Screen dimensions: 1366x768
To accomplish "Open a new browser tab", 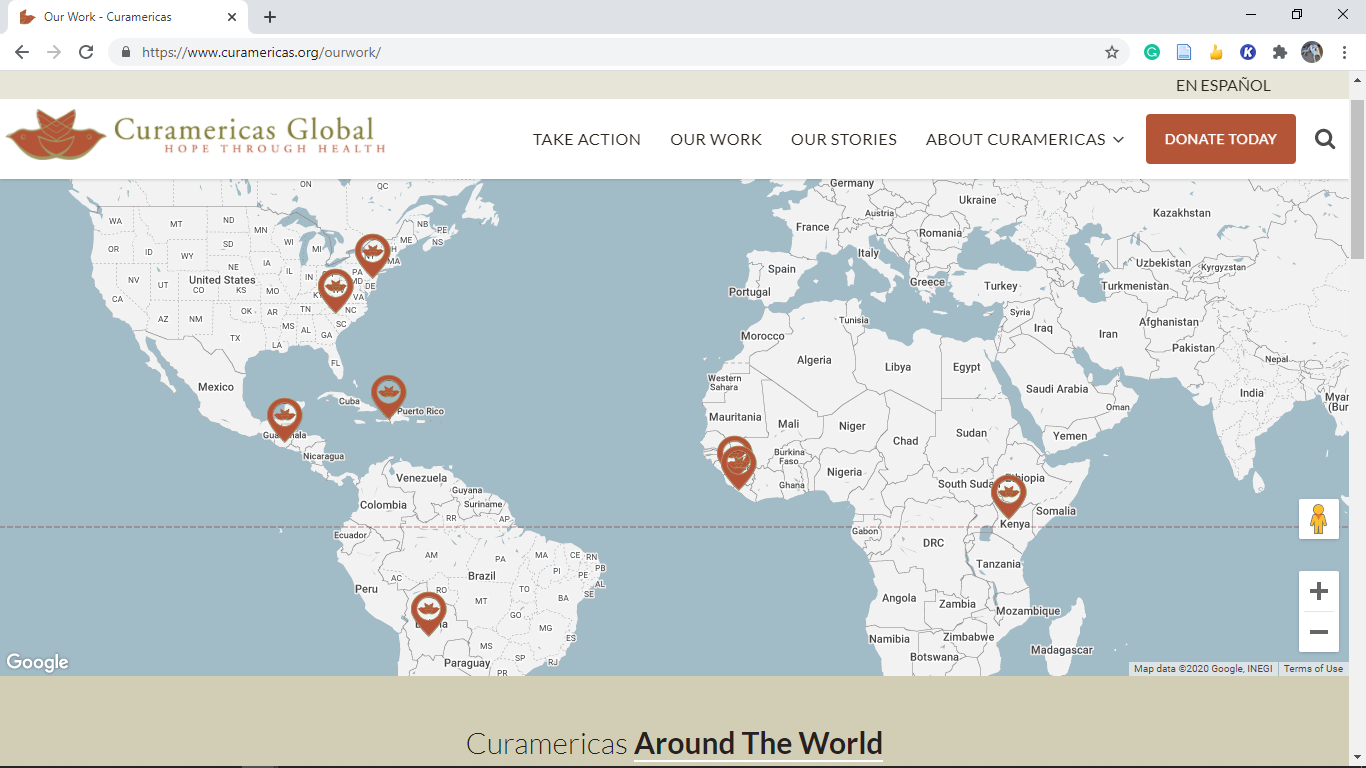I will coord(270,17).
